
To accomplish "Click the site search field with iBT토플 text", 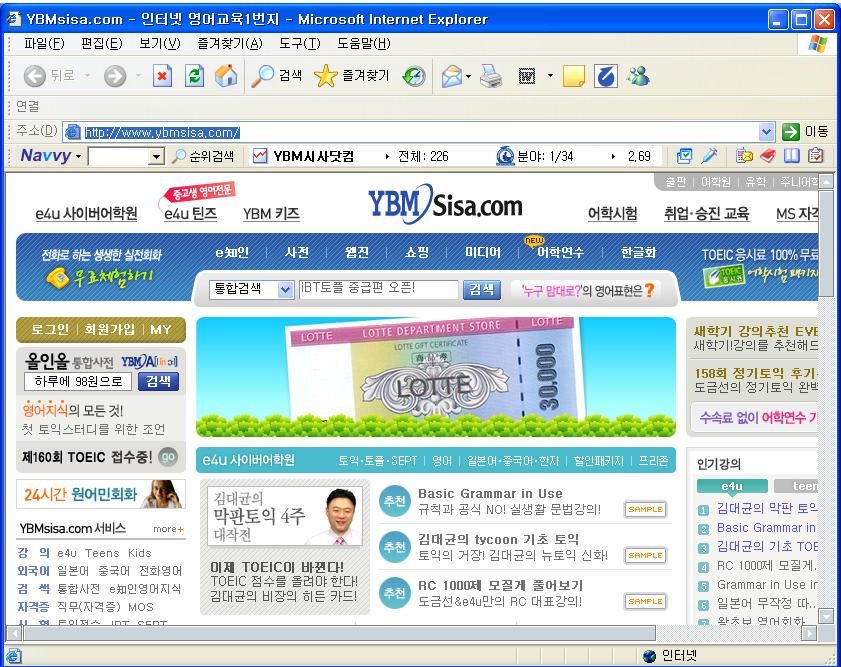I will pos(378,290).
